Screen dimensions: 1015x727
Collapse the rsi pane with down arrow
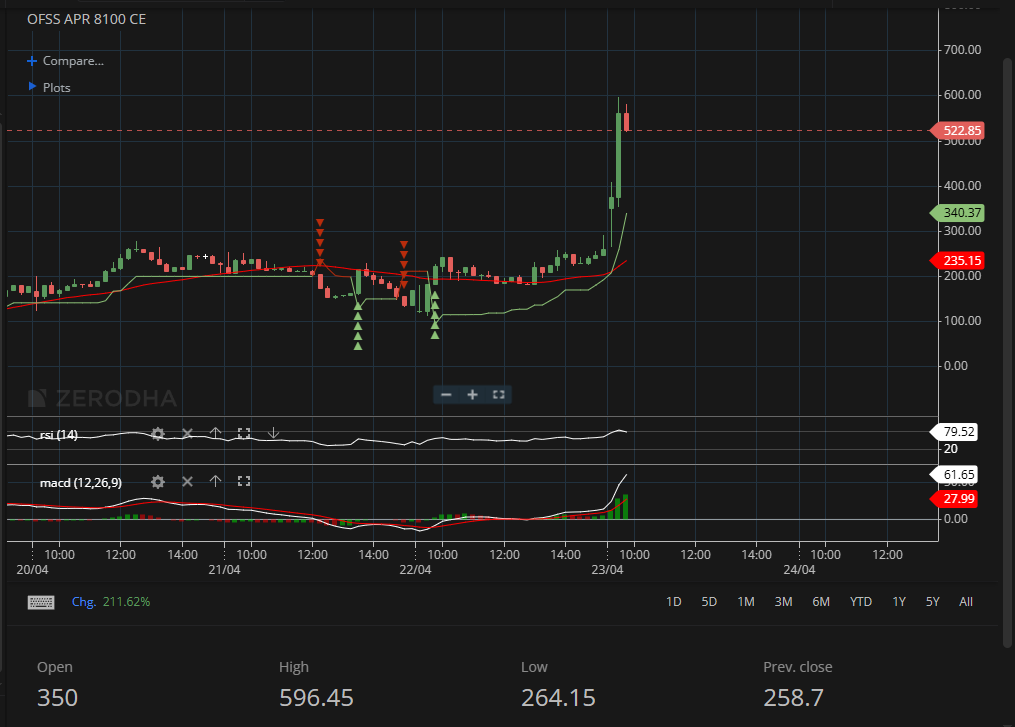coord(273,433)
